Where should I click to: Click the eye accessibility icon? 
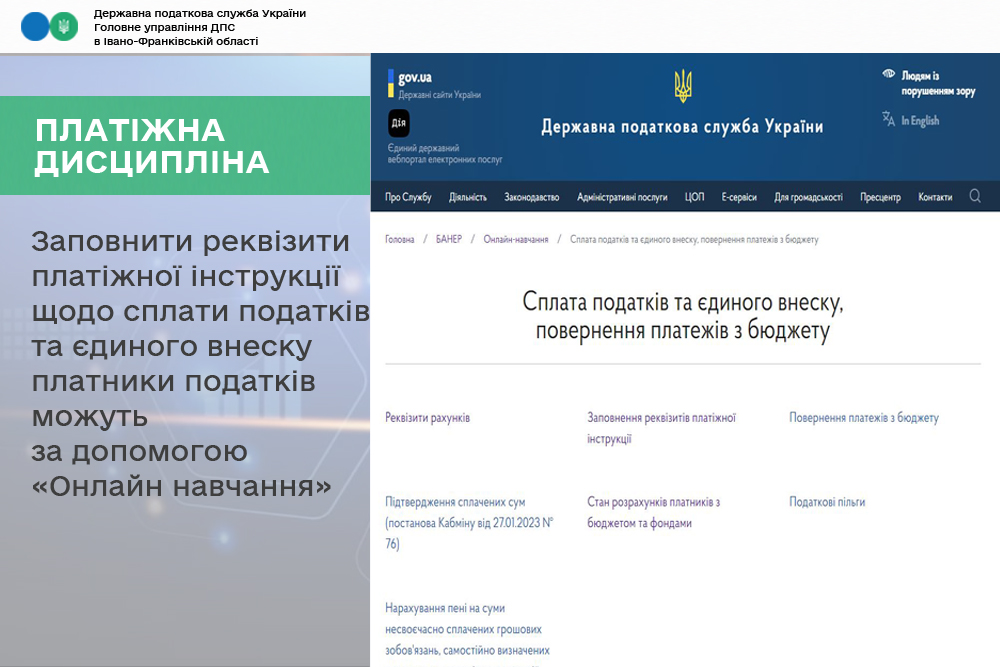click(888, 75)
